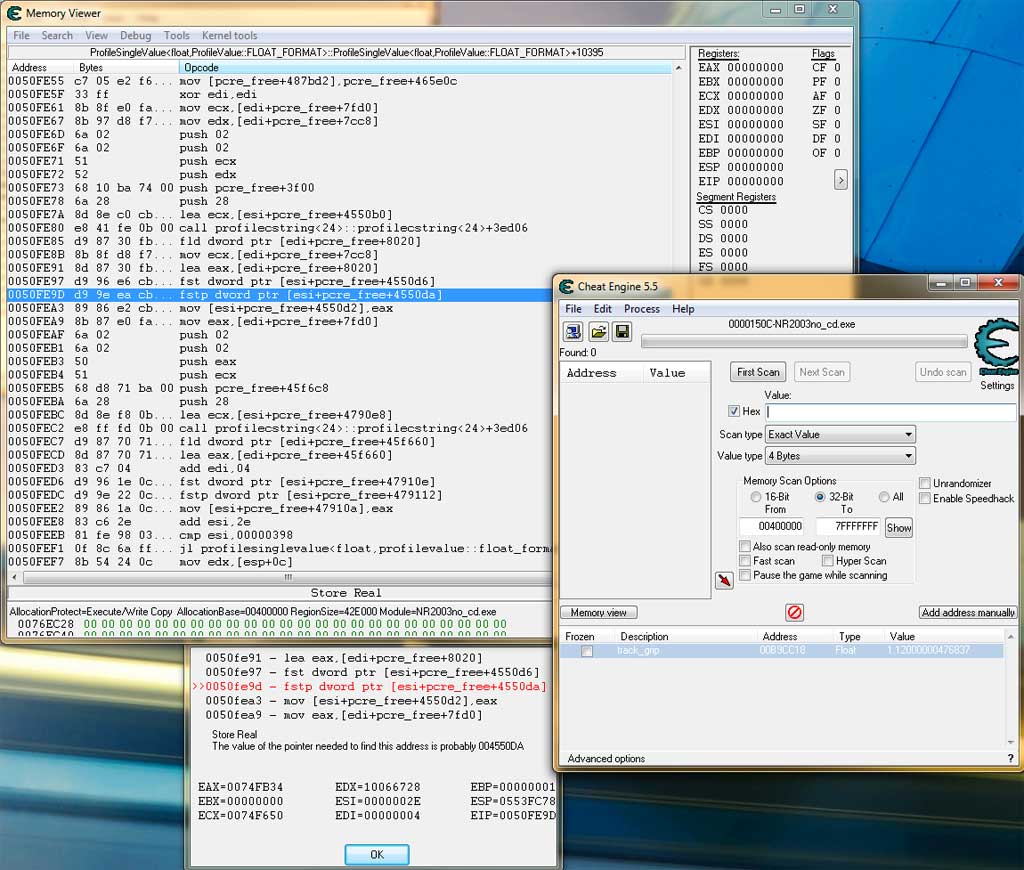1024x870 pixels.
Task: Click the Settings label under the logo
Action: (x=997, y=385)
